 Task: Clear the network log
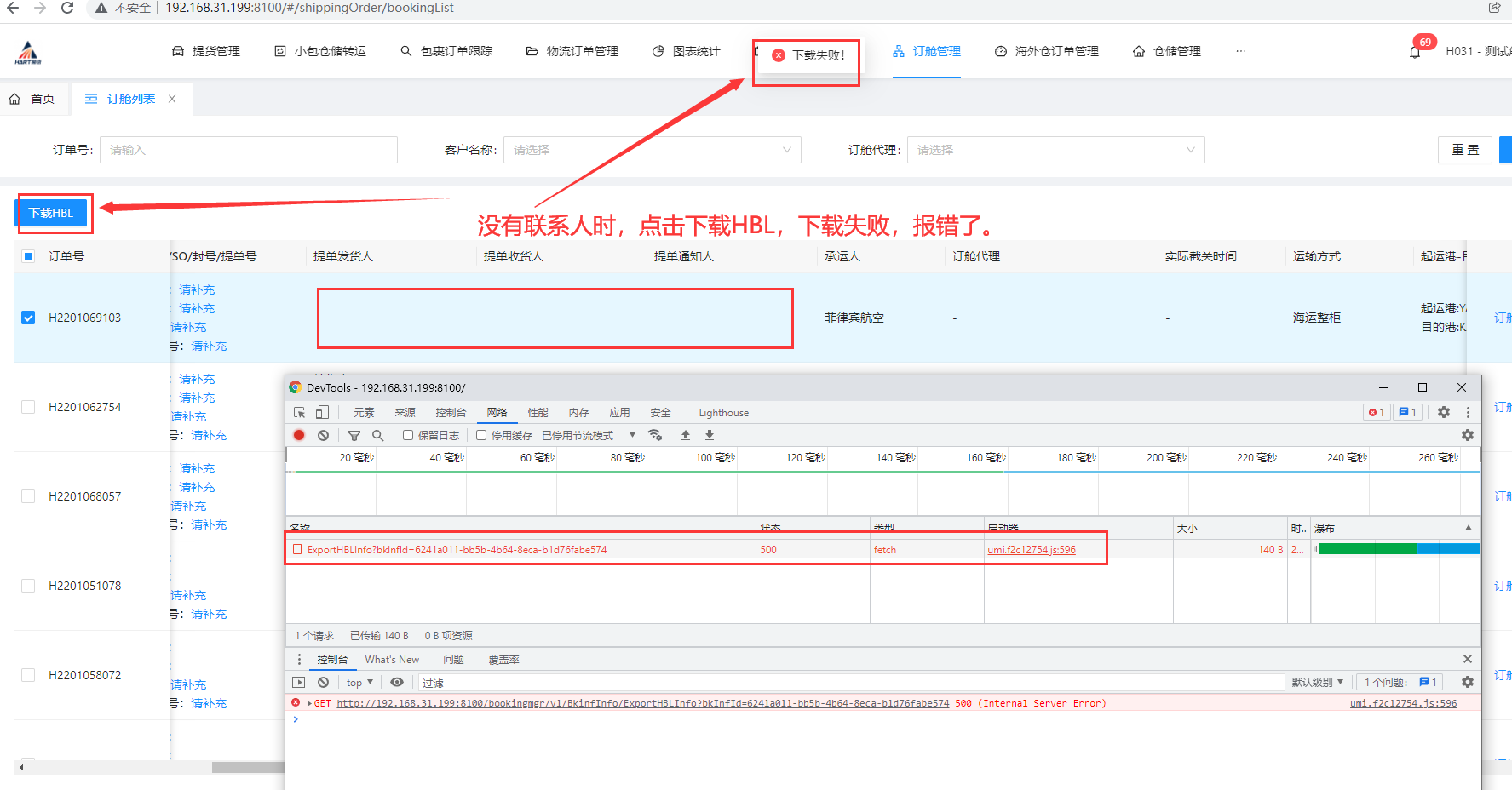(x=323, y=435)
